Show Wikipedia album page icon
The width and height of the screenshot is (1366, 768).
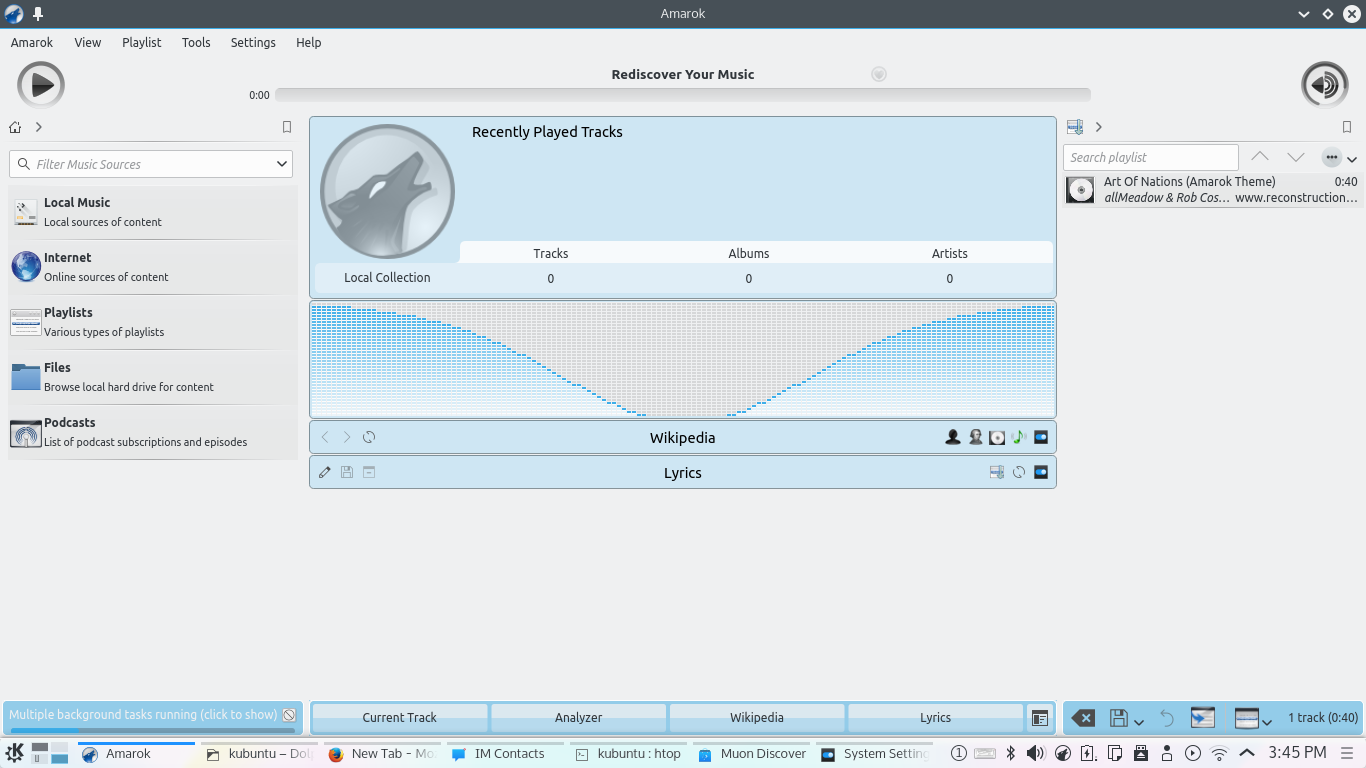(997, 437)
